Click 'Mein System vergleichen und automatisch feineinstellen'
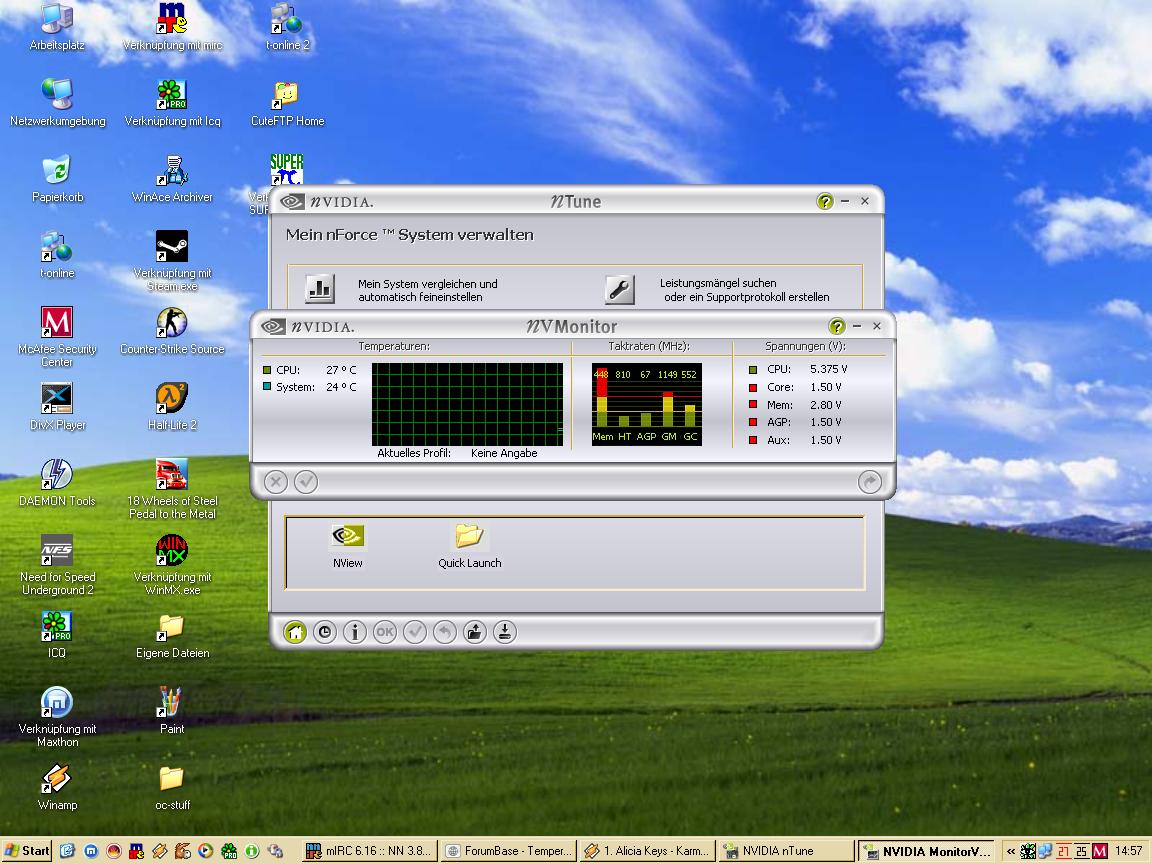 point(428,290)
